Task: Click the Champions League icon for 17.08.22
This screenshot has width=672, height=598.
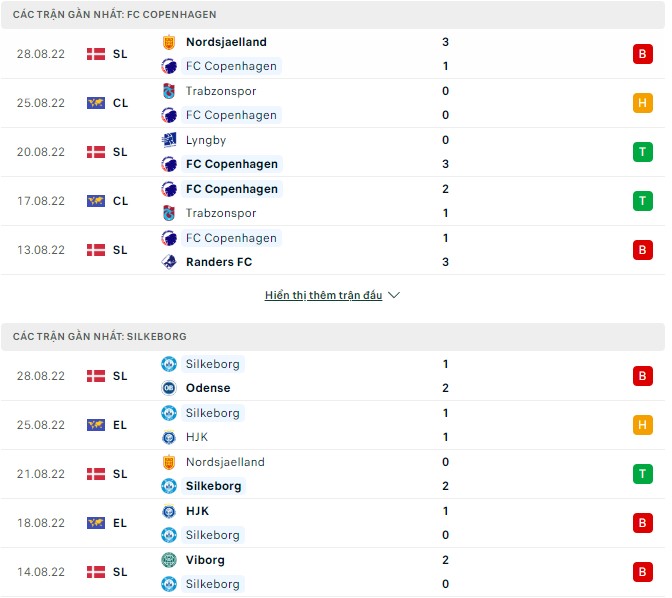Action: 96,201
